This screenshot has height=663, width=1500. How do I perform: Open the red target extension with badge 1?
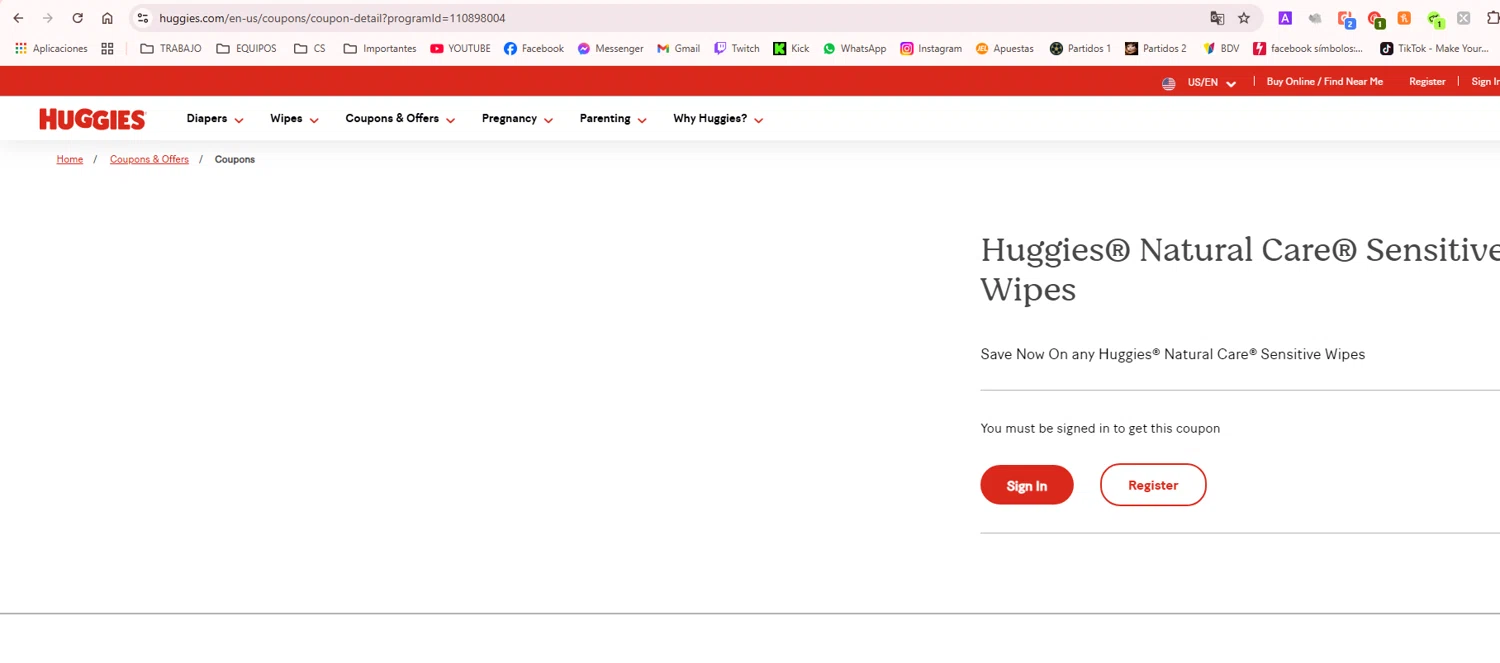1376,19
